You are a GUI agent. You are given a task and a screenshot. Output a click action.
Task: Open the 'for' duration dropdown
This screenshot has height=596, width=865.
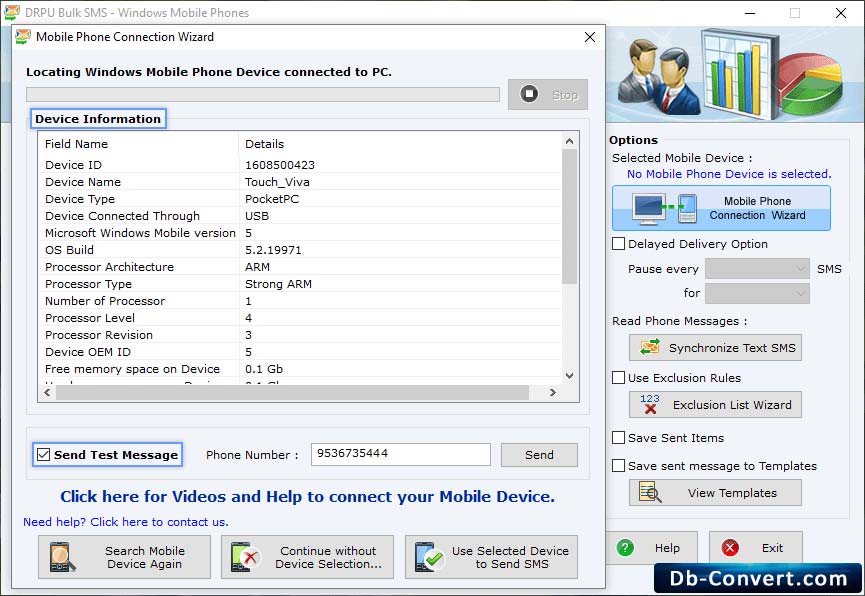click(x=757, y=293)
